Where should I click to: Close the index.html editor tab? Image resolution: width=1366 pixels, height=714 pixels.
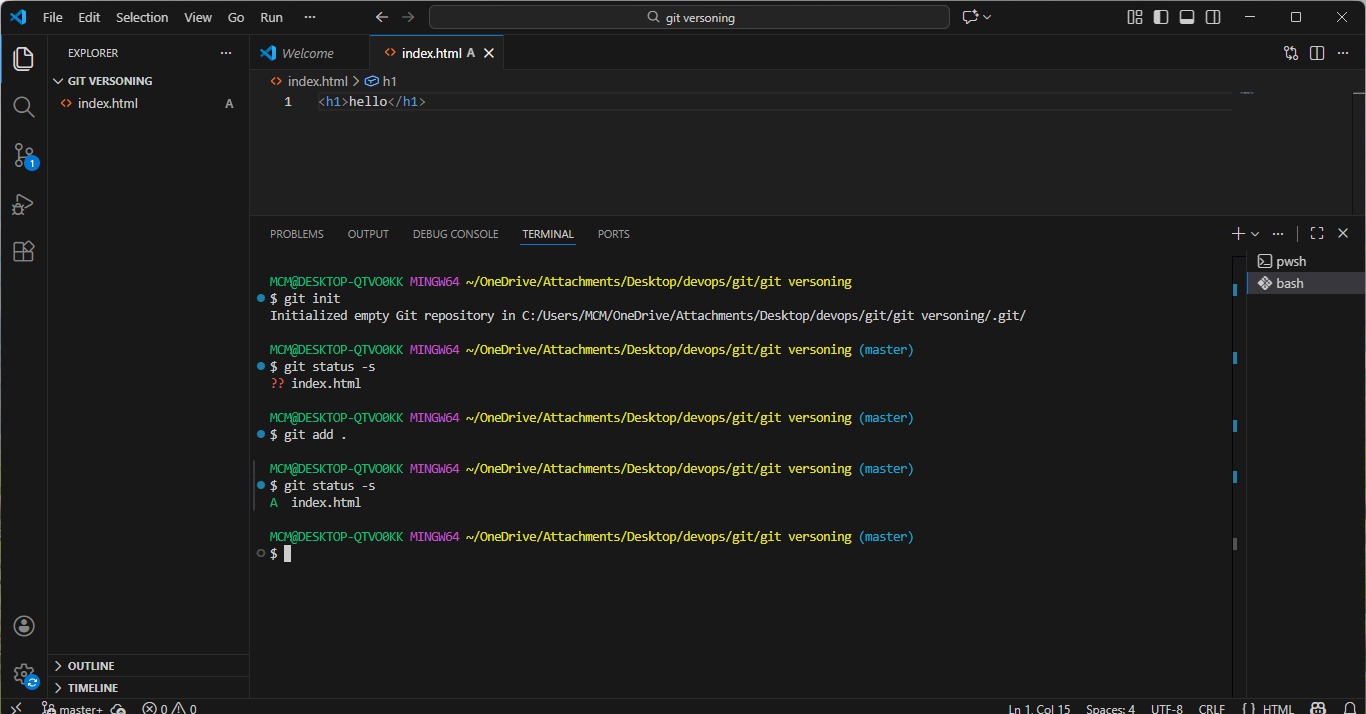(489, 53)
